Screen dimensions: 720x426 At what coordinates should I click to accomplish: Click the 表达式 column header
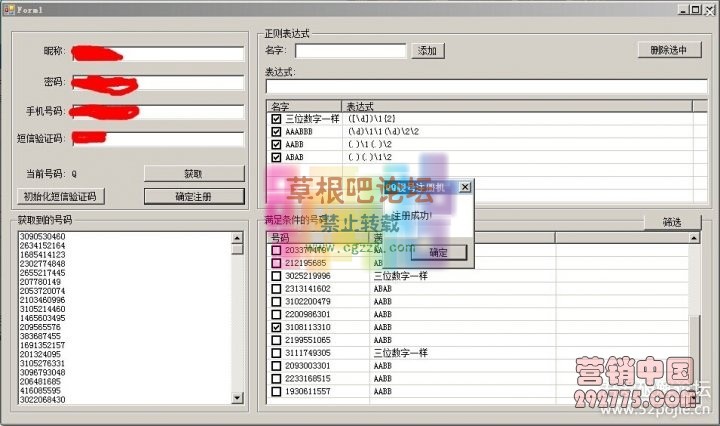pyautogui.click(x=517, y=106)
